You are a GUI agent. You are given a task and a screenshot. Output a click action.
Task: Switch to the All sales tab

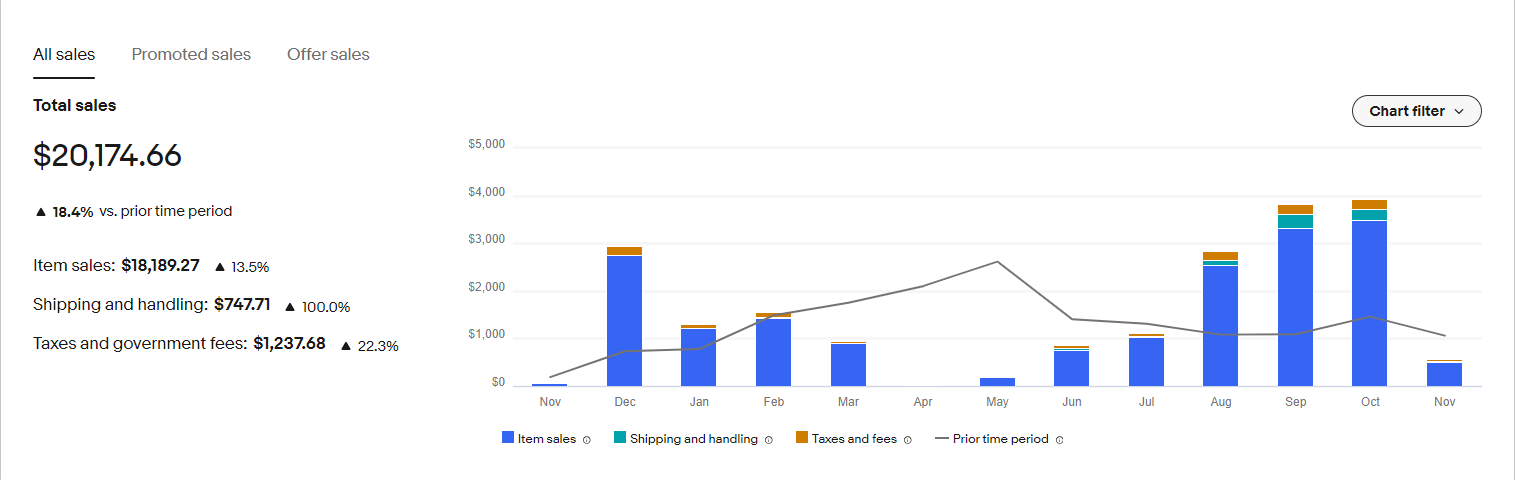(x=64, y=54)
